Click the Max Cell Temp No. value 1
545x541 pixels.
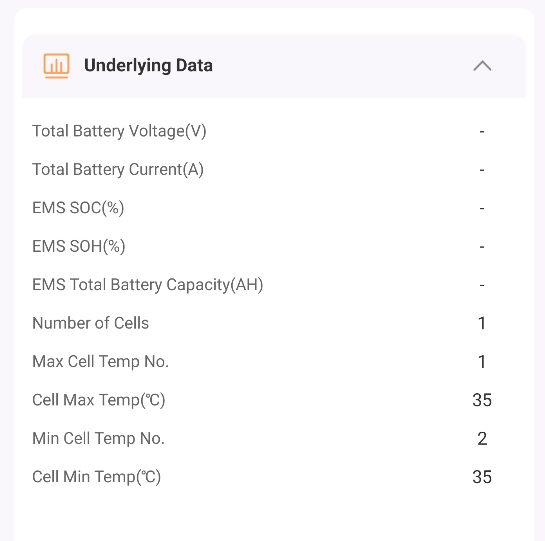point(482,362)
